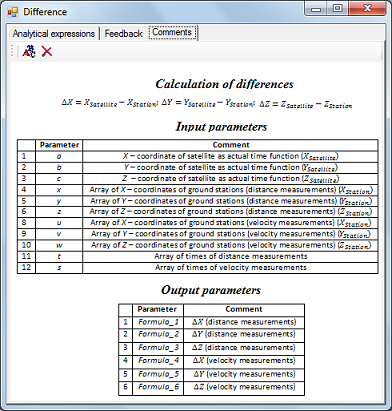
Task: Click the Formula_5 output parameter cell
Action: [158, 374]
